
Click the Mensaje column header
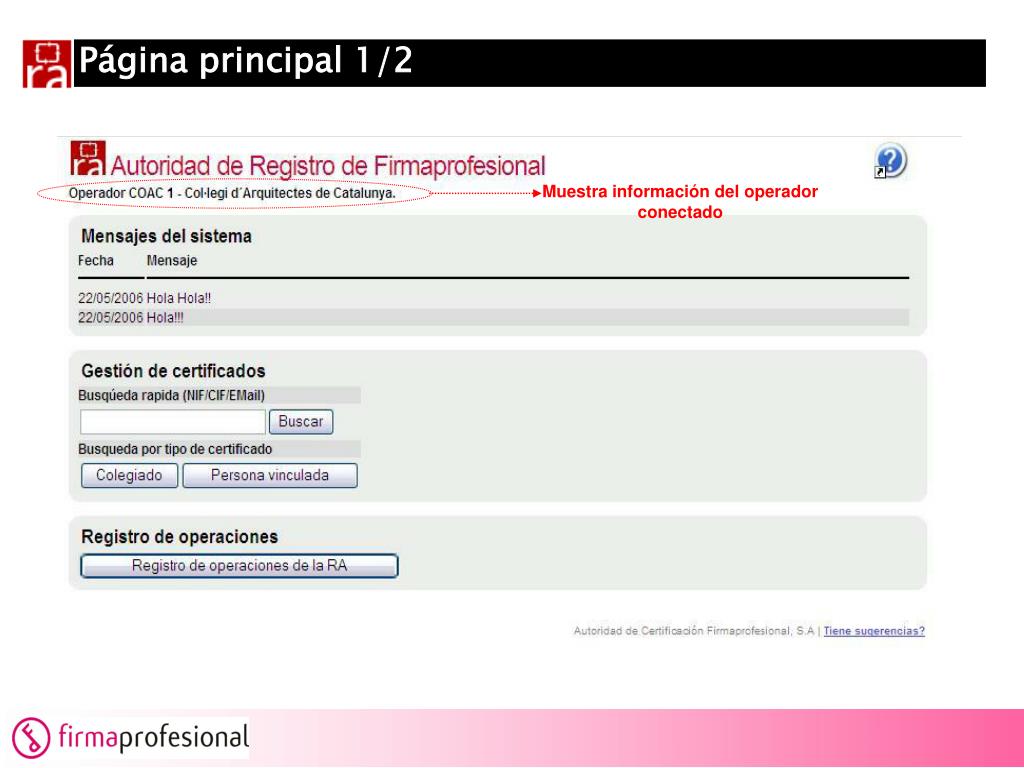click(172, 261)
